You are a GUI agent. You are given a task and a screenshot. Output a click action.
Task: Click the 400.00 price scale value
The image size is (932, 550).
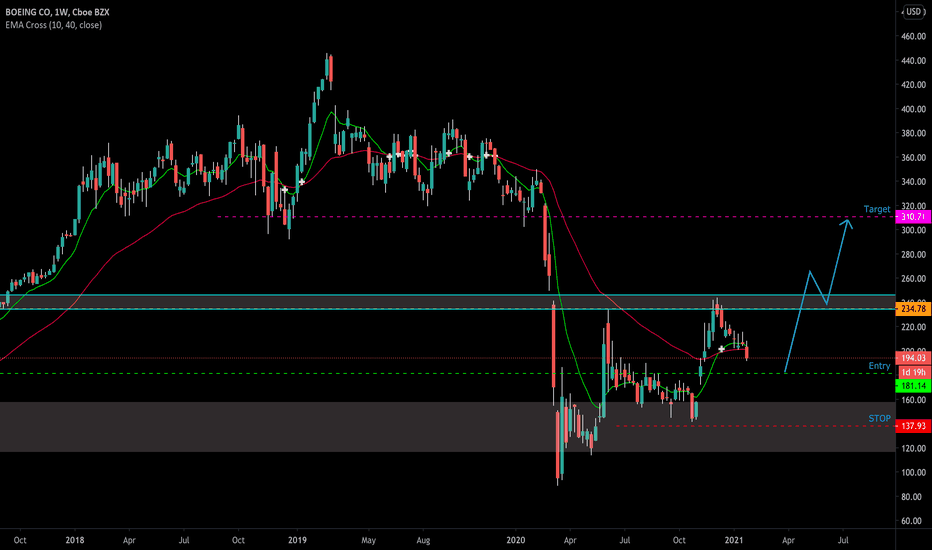point(914,109)
